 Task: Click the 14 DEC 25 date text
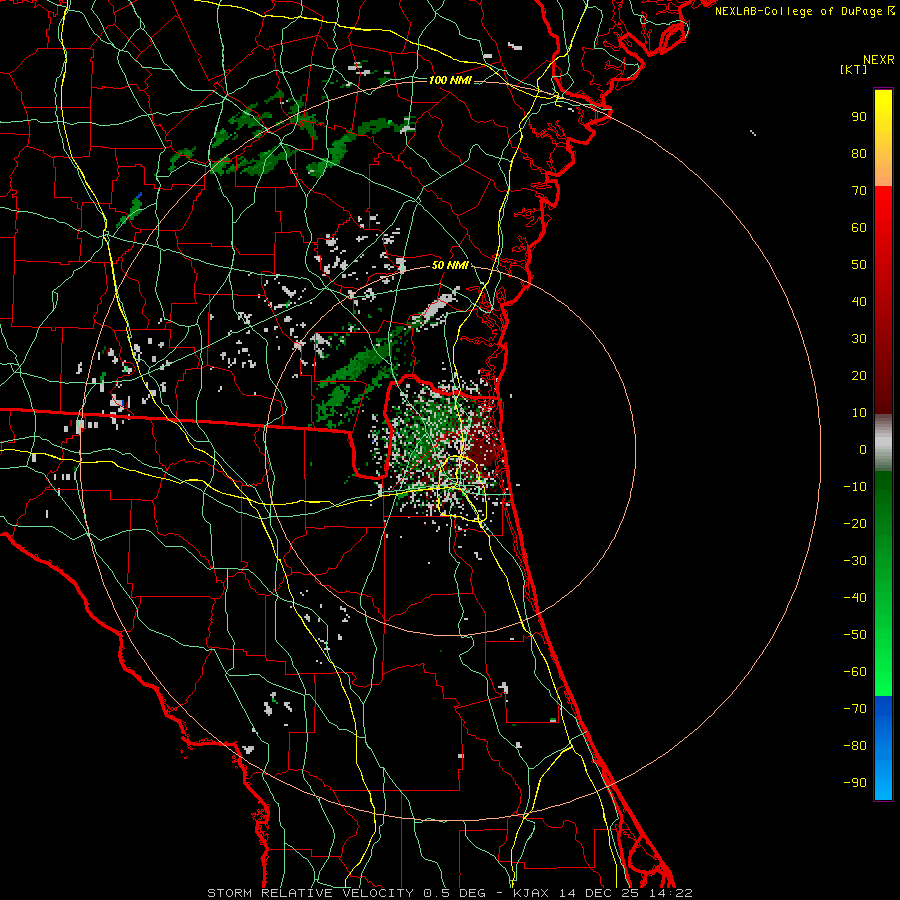tap(598, 893)
